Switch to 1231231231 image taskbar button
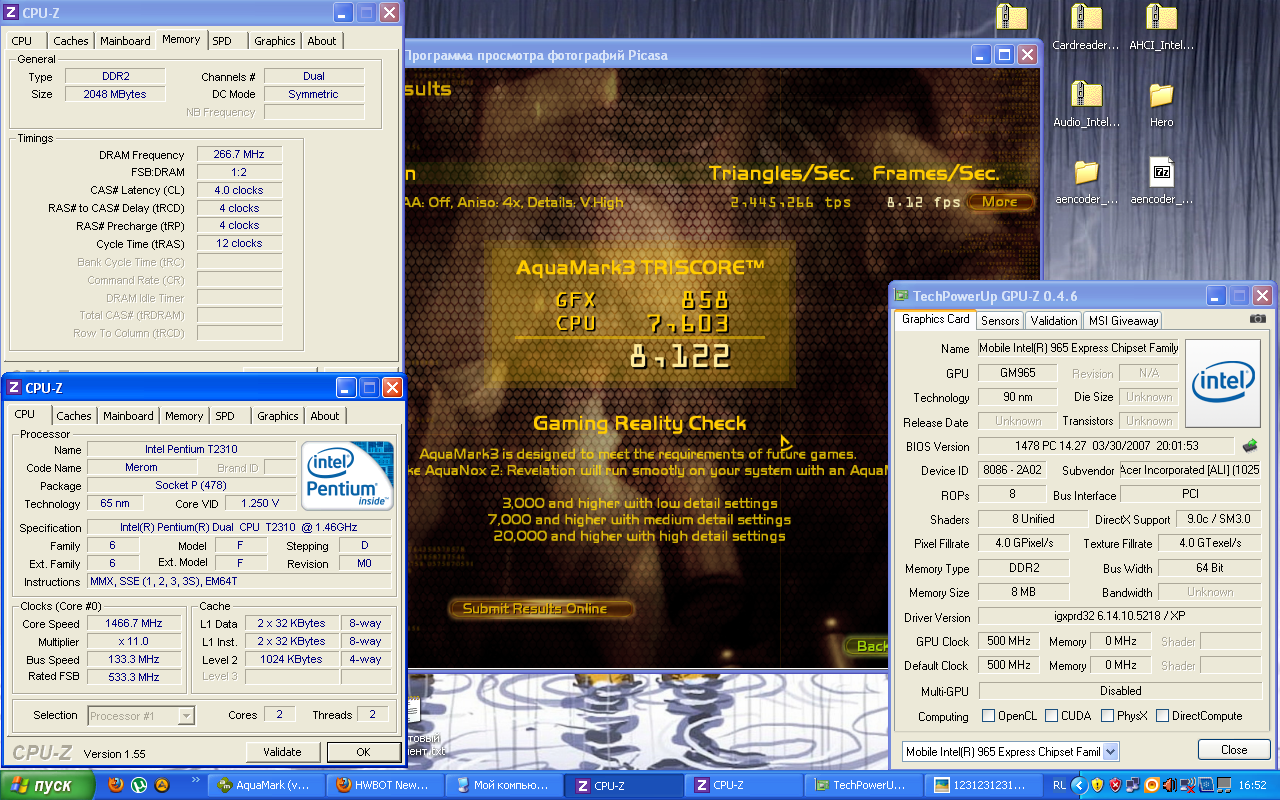The height and width of the screenshot is (800, 1280). coord(981,785)
